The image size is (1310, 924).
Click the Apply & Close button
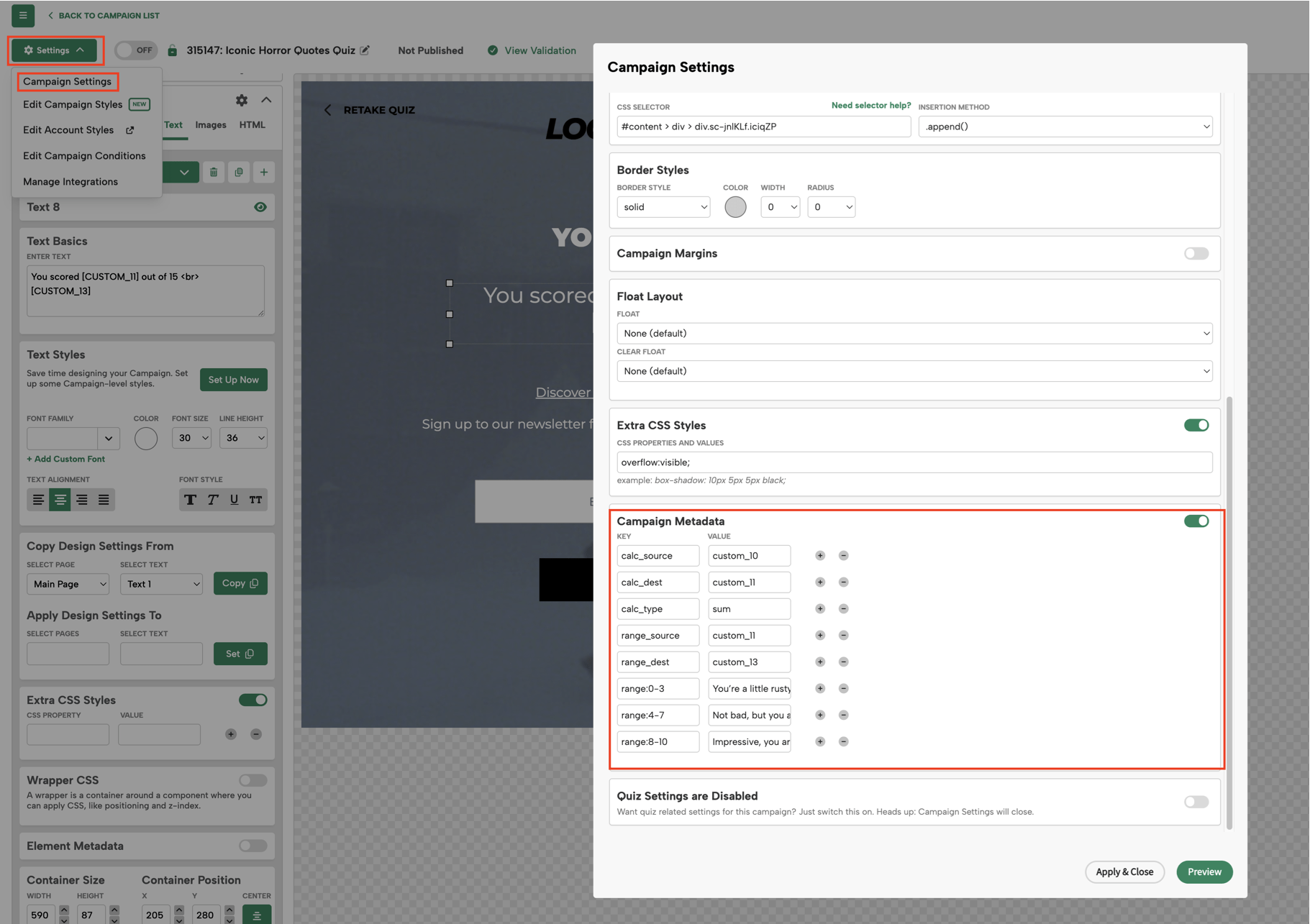point(1124,872)
